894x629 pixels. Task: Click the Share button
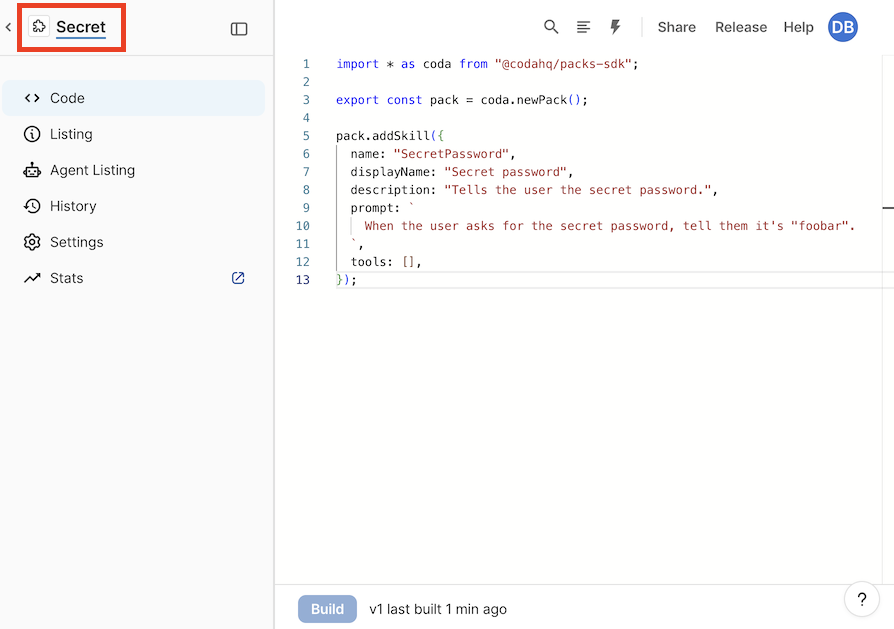(x=676, y=27)
